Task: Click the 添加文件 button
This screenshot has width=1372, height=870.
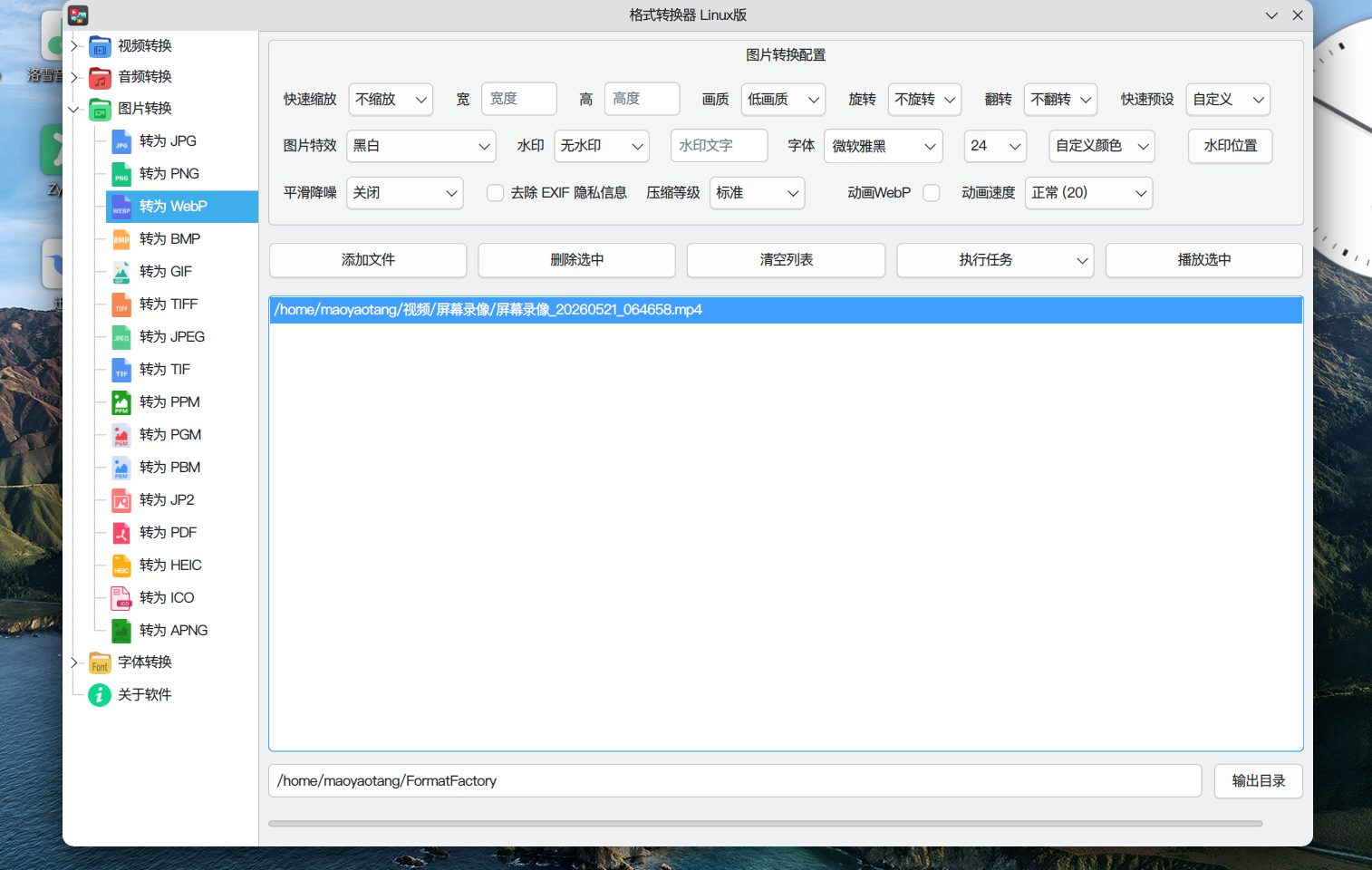Action: click(x=368, y=260)
